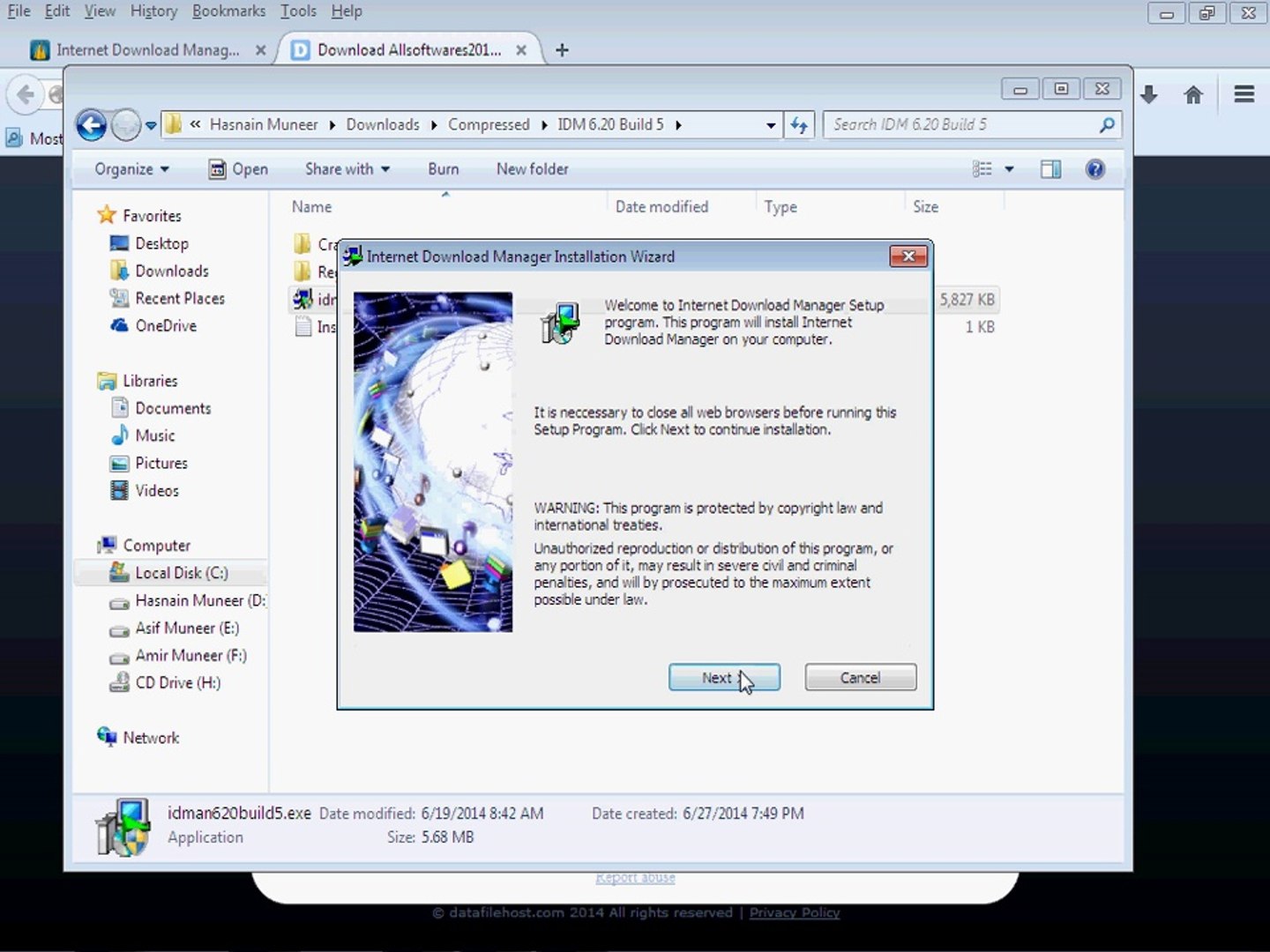Click Next in the IDM installation wizard
Screen dimensions: 1270x952
(x=723, y=677)
